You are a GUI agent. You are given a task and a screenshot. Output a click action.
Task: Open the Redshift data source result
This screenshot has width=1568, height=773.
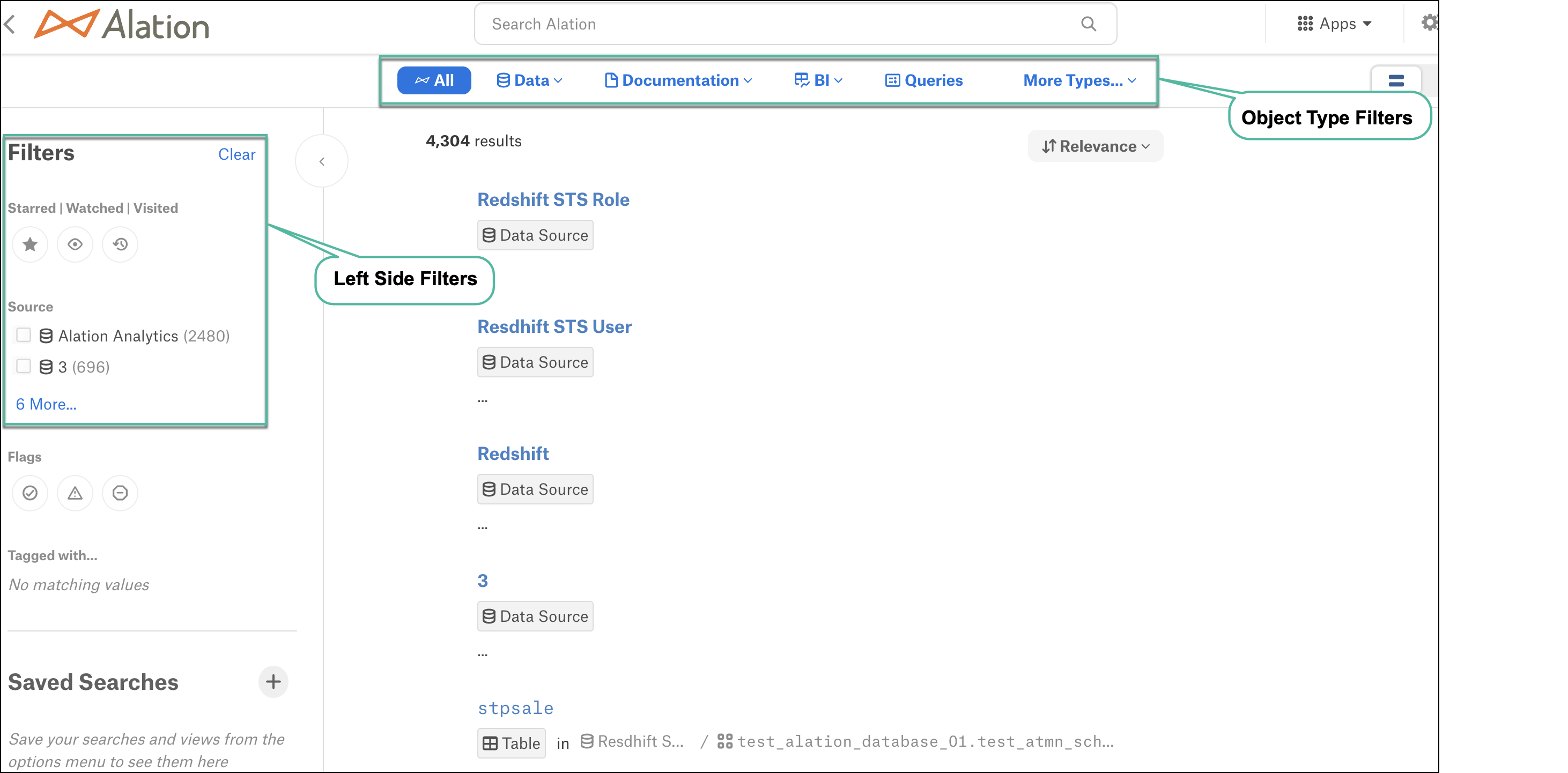[x=513, y=454]
